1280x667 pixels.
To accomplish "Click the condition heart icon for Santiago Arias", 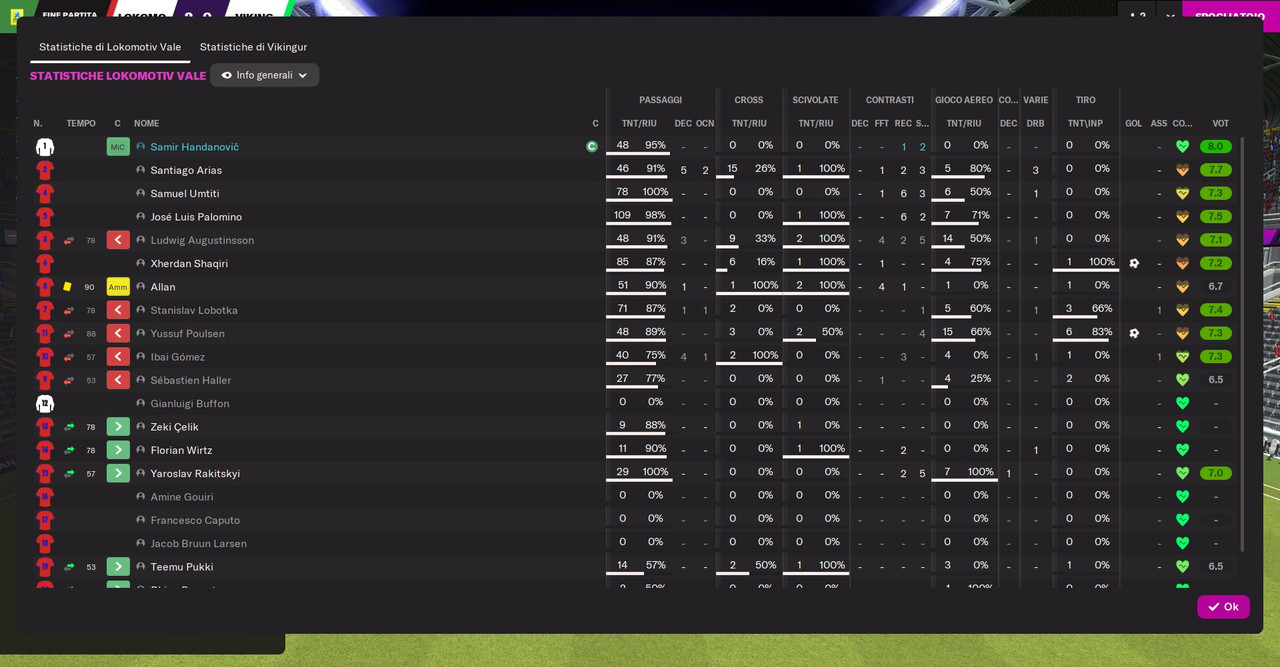I will (1182, 170).
